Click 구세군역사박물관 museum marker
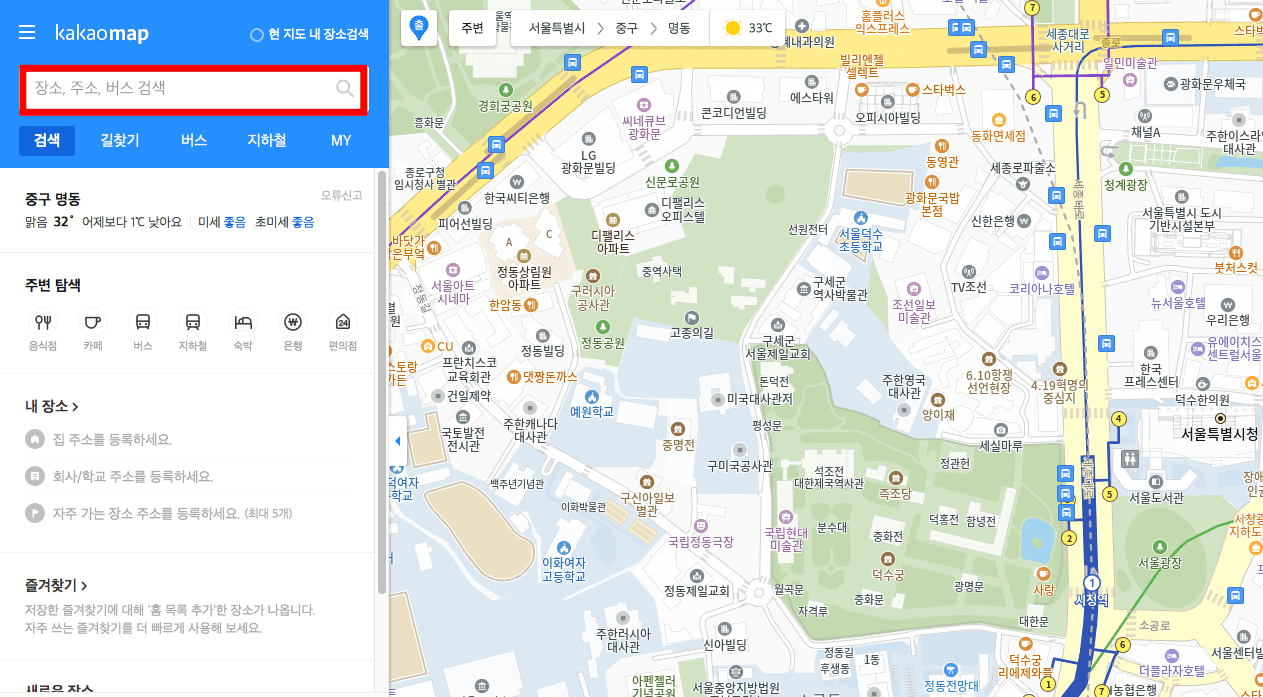 (805, 288)
